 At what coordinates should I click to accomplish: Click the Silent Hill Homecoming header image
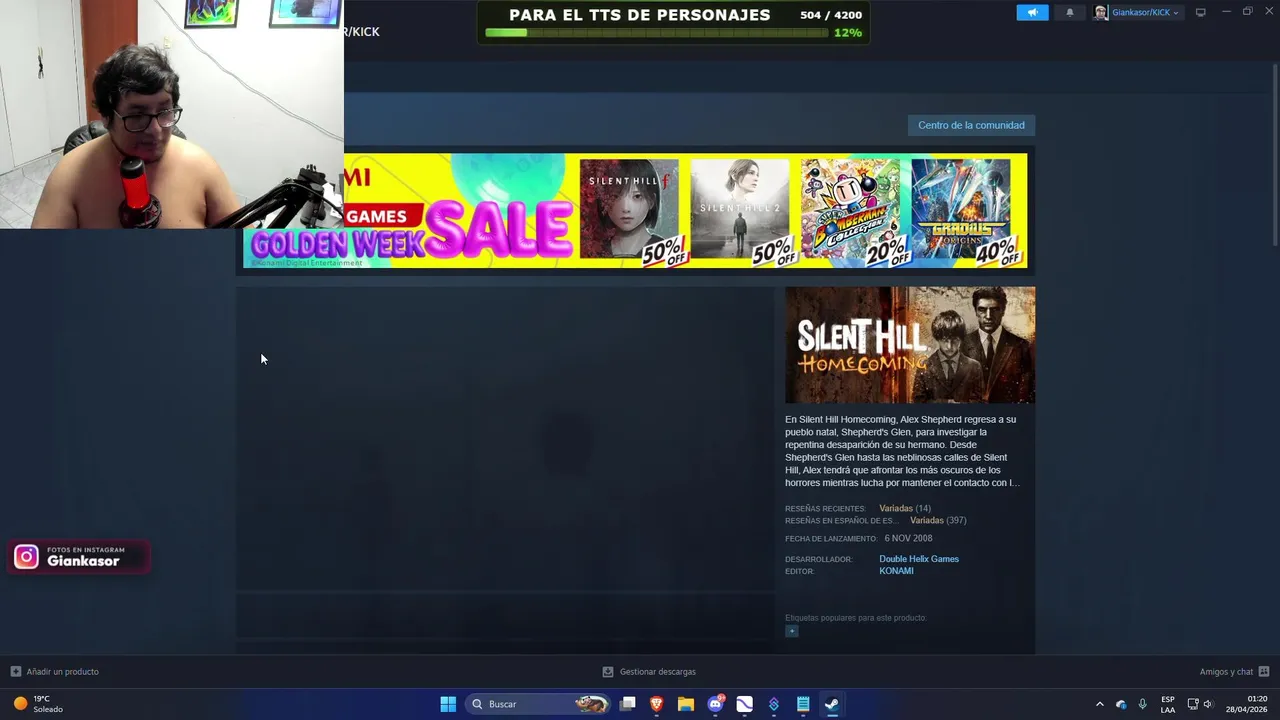click(x=910, y=345)
